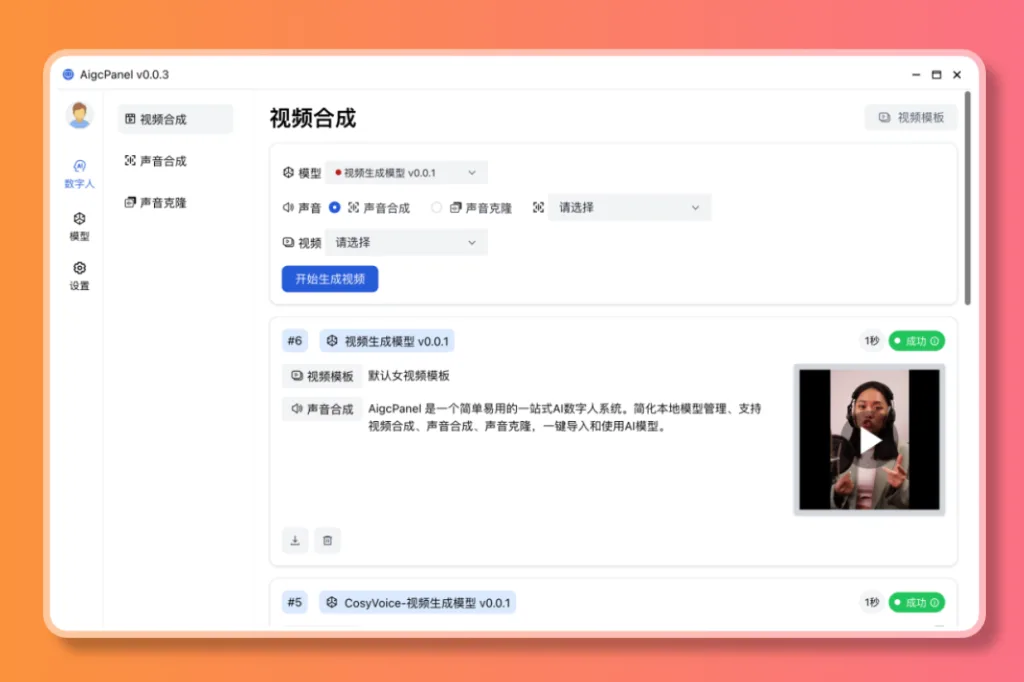
Task: Switch to 视频合成 menu item
Action: coord(175,119)
